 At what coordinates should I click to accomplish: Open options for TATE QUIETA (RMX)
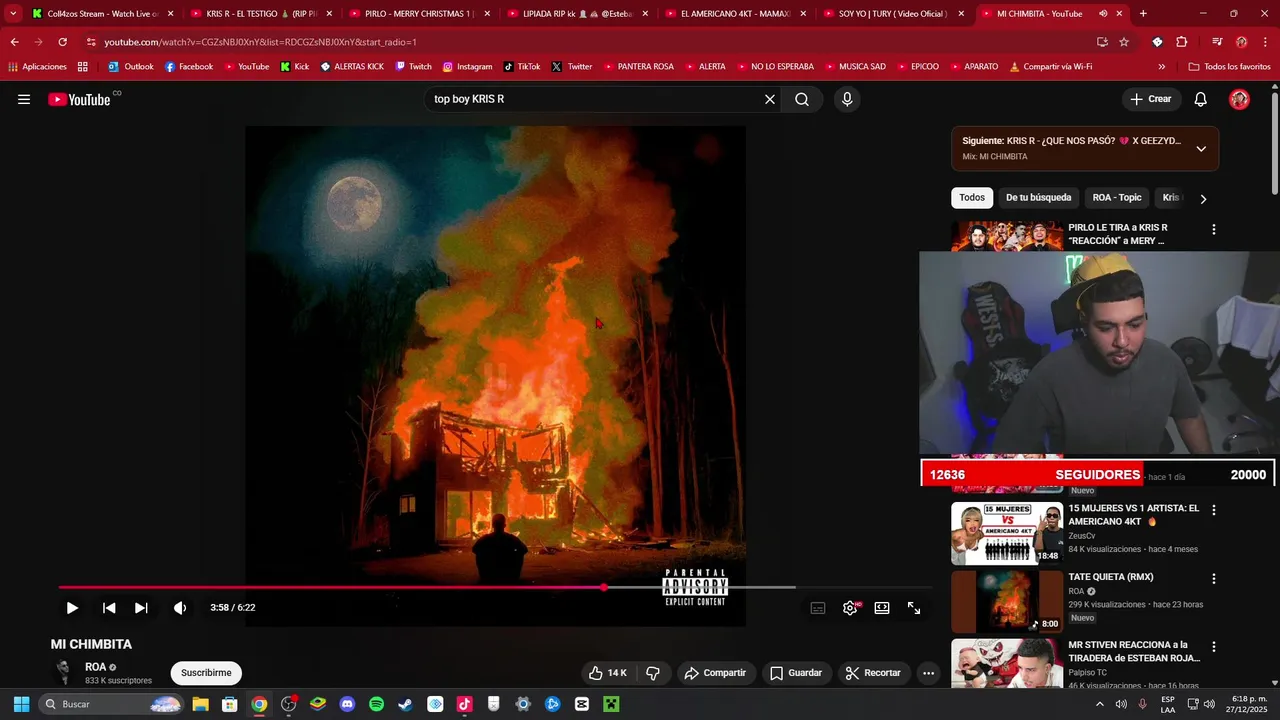[1214, 579]
